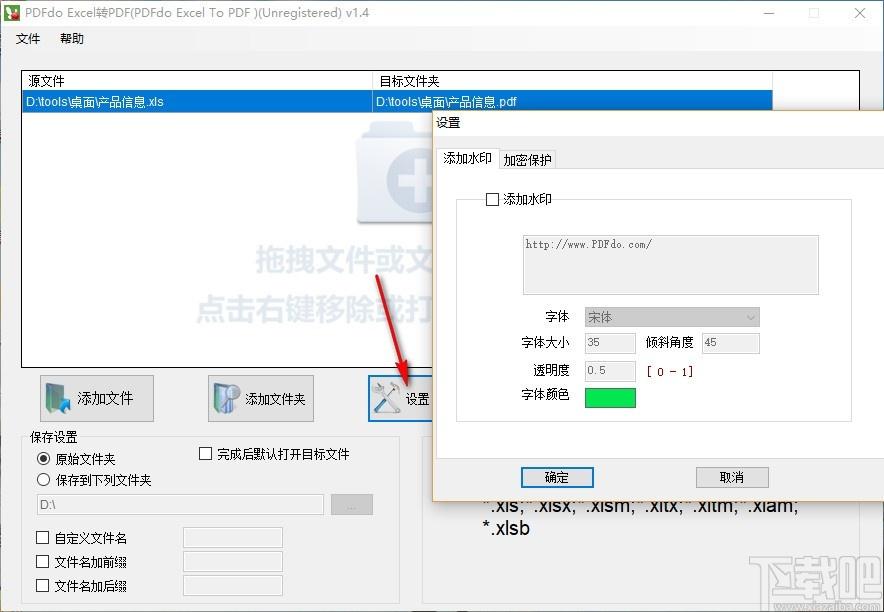
Task: Open the 字体 font dropdown
Action: (x=672, y=317)
